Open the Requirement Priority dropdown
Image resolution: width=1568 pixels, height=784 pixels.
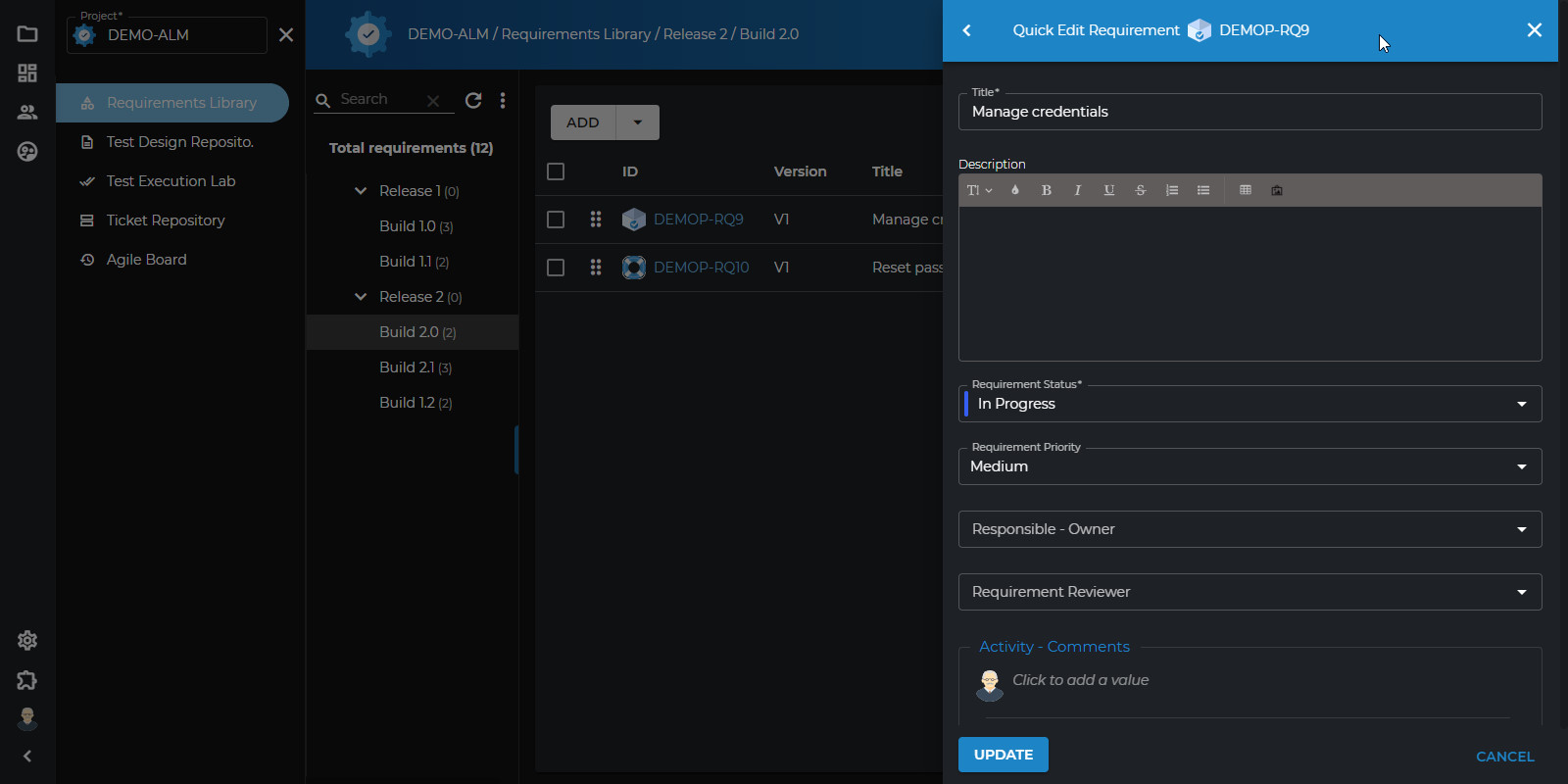point(1249,466)
